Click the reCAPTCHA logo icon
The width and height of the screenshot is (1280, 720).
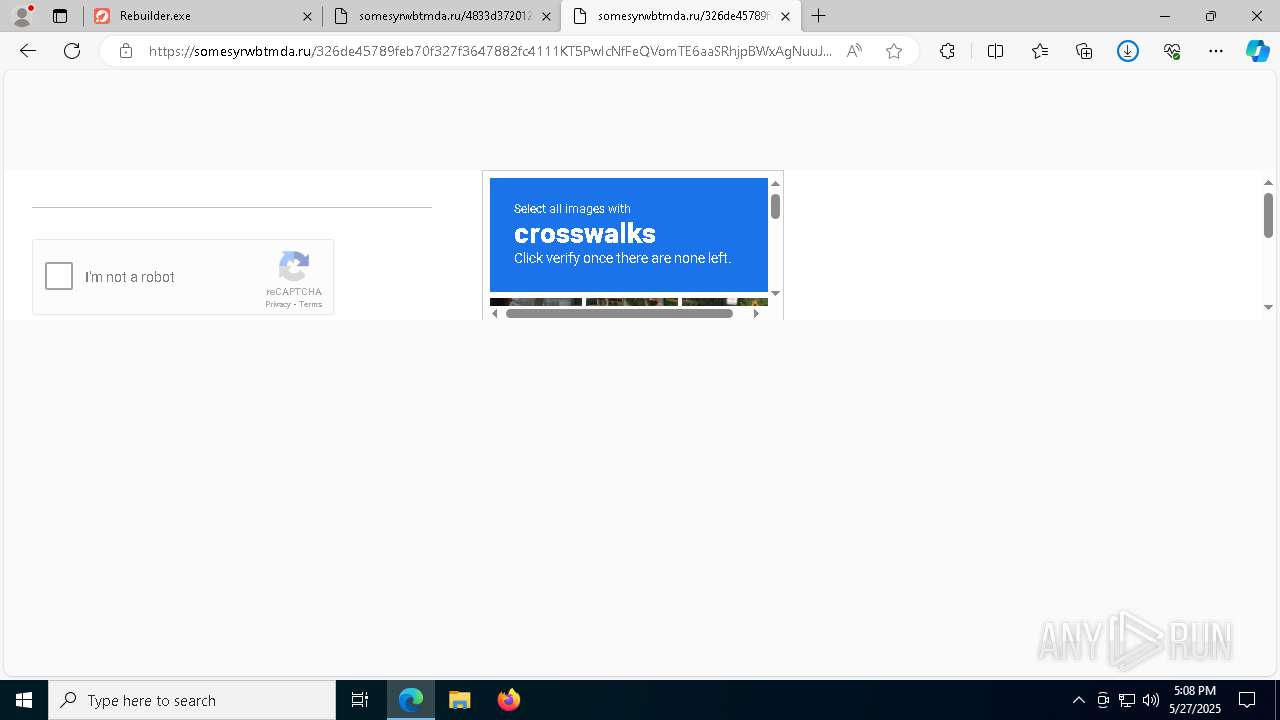point(294,266)
